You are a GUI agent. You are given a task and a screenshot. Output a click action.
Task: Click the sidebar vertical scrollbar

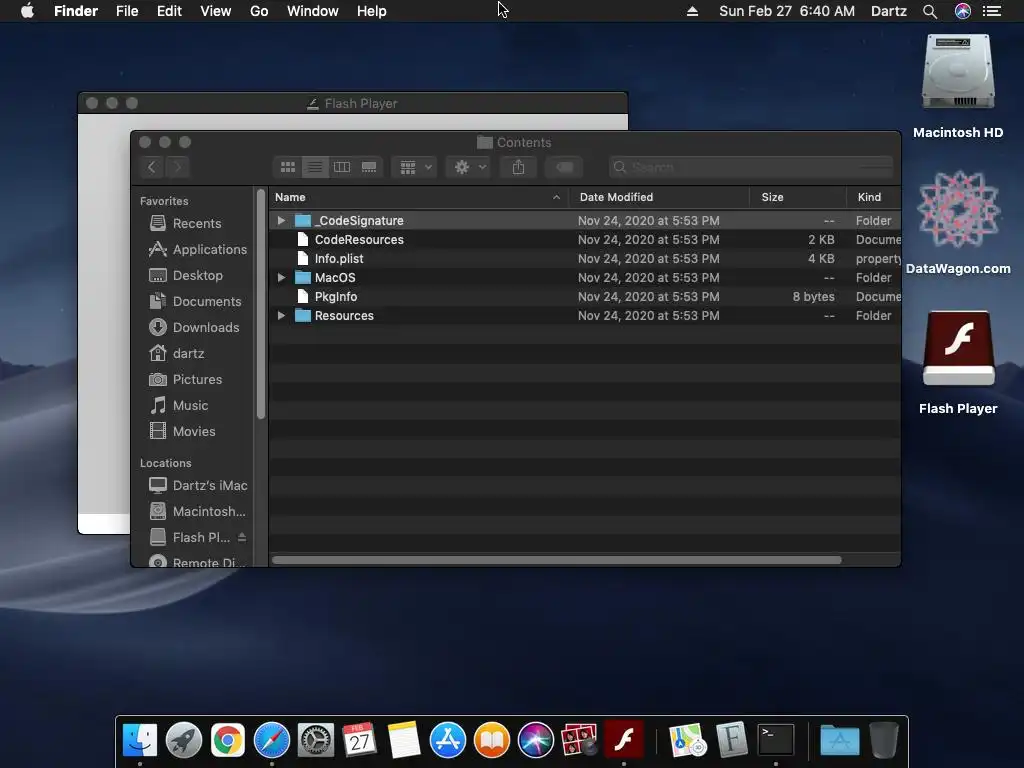pyautogui.click(x=261, y=304)
